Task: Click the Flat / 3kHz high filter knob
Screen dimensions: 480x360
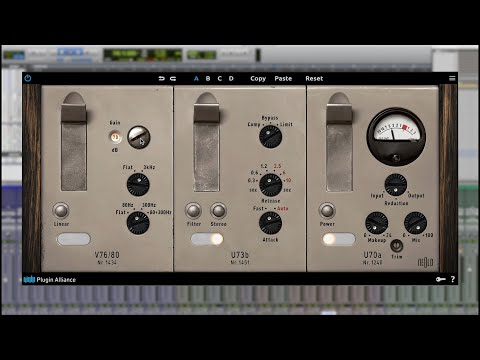Action: (138, 185)
